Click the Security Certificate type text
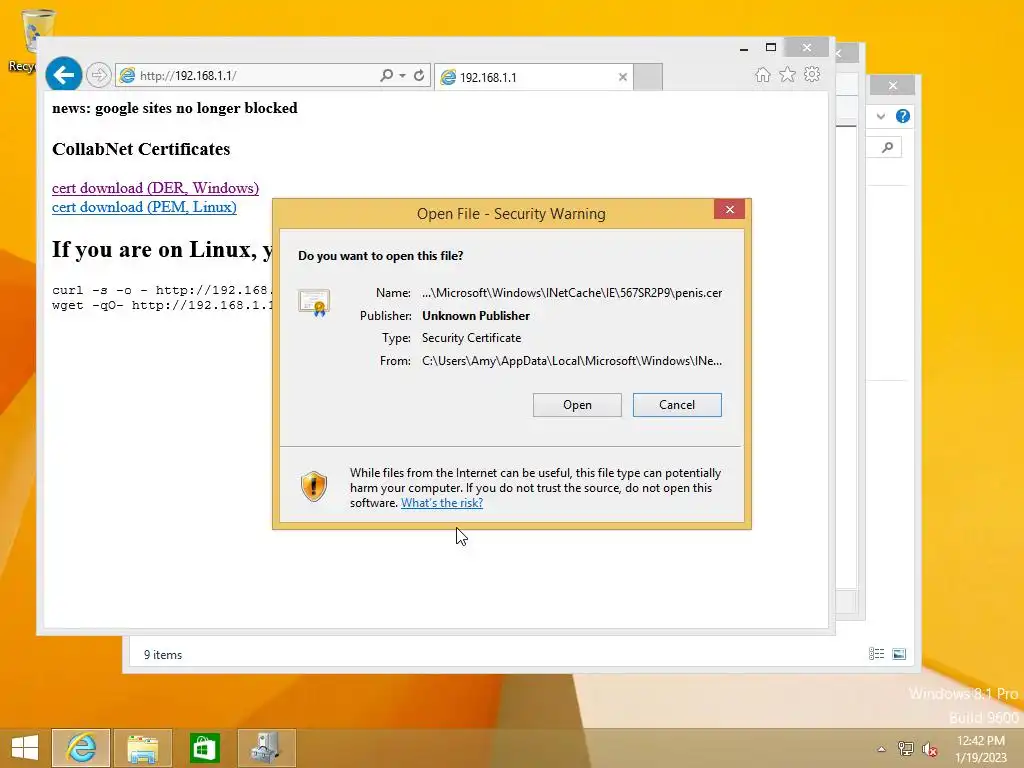The height and width of the screenshot is (768, 1024). 472,338
